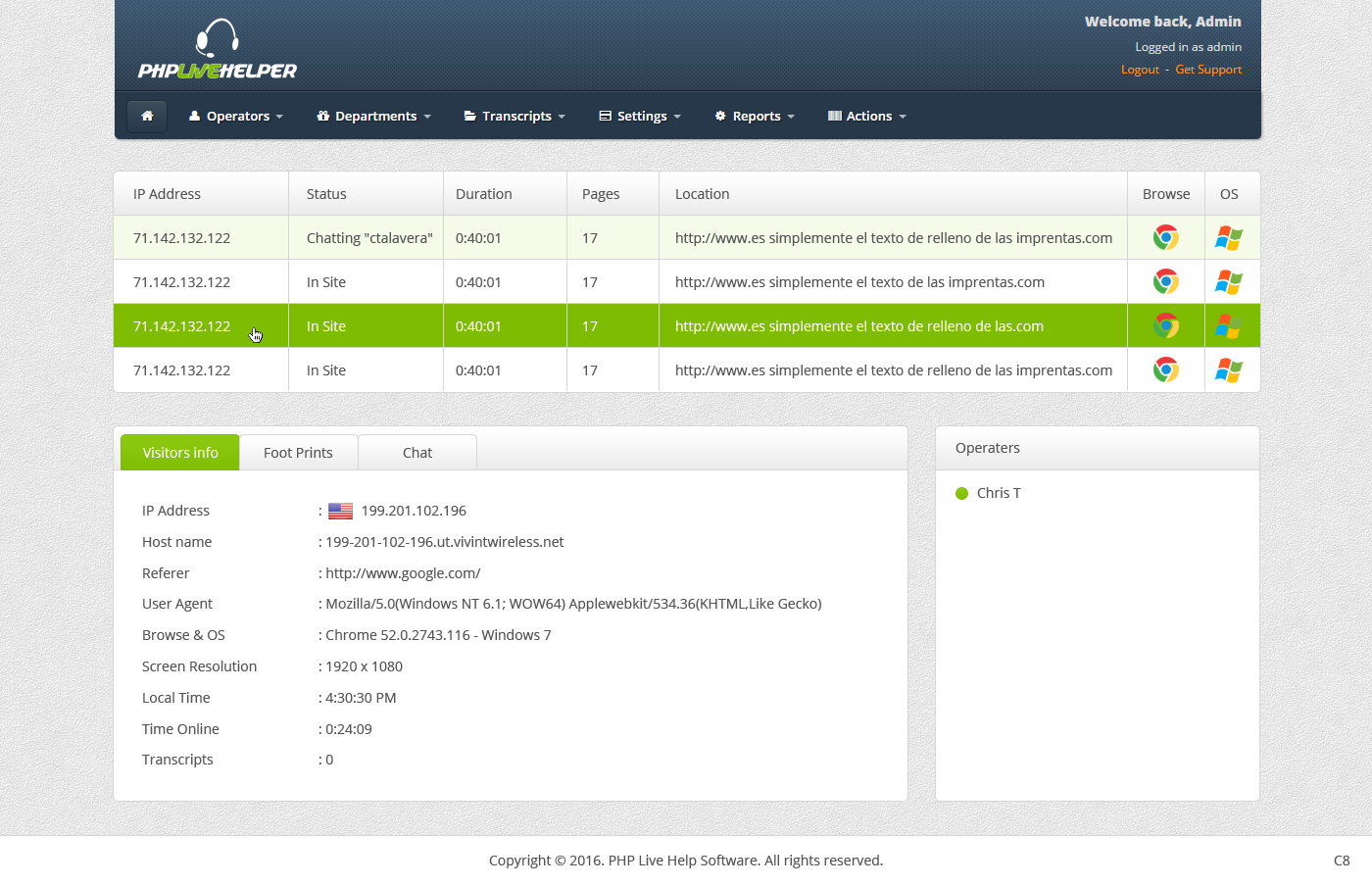Click the person icon on the Operators menu
The image size is (1372, 886).
click(194, 116)
